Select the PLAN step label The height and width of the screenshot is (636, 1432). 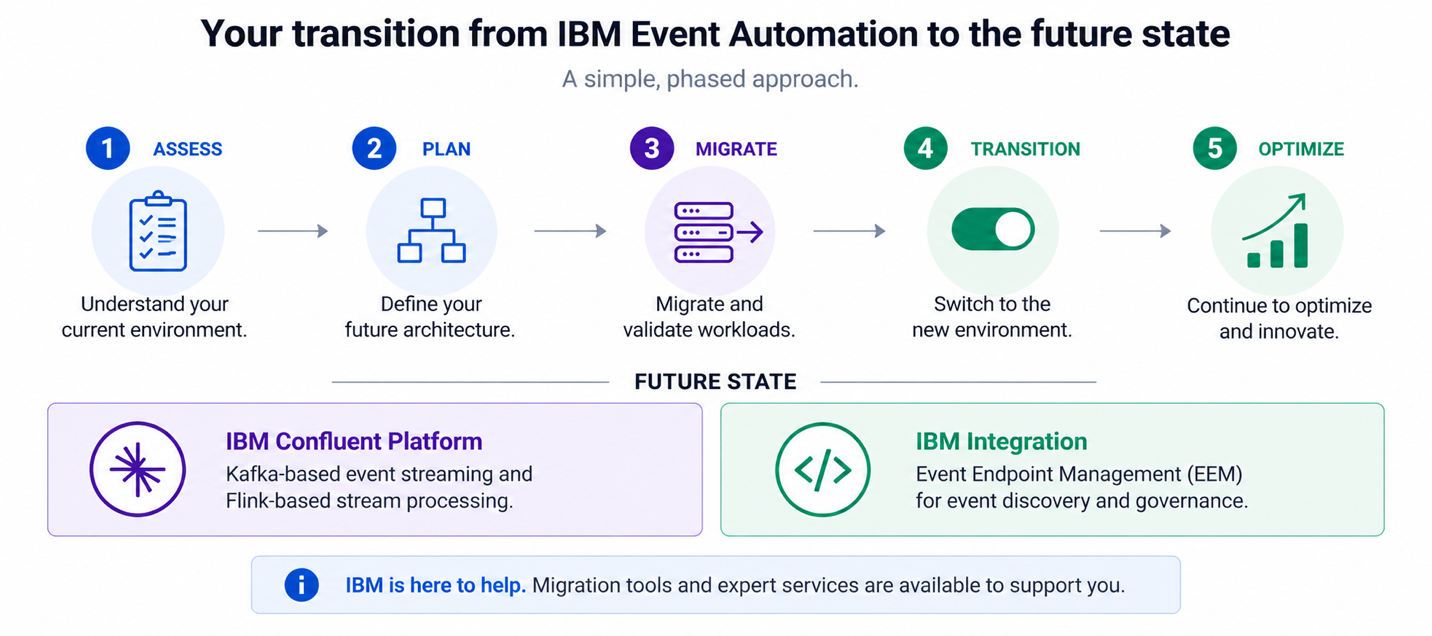pos(446,149)
